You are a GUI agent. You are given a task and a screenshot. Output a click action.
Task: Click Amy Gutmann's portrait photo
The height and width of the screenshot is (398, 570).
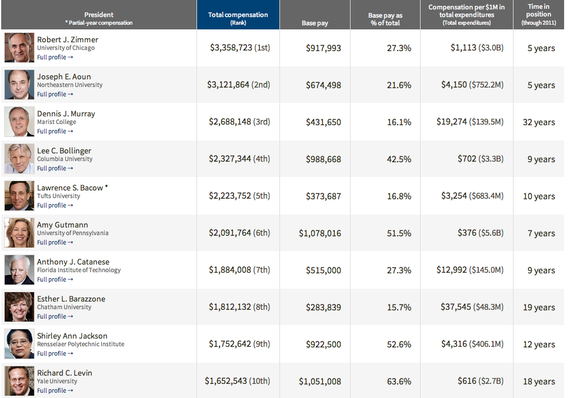19,233
